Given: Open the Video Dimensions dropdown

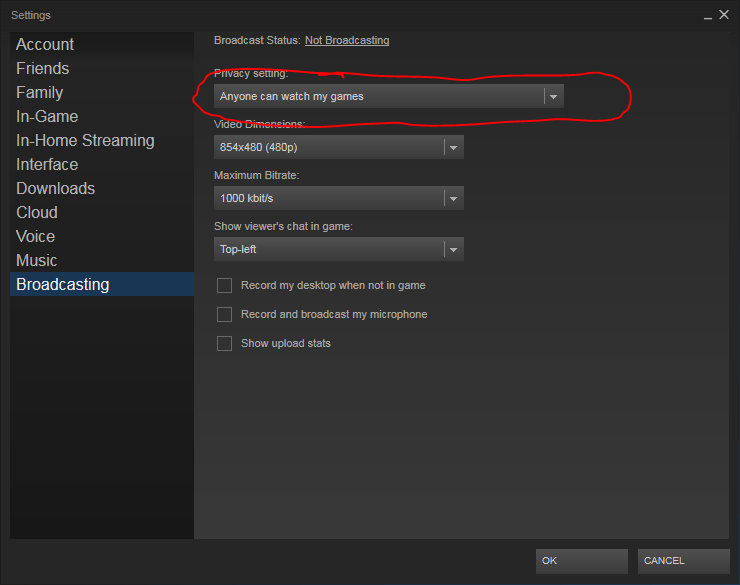Looking at the screenshot, I should point(339,147).
